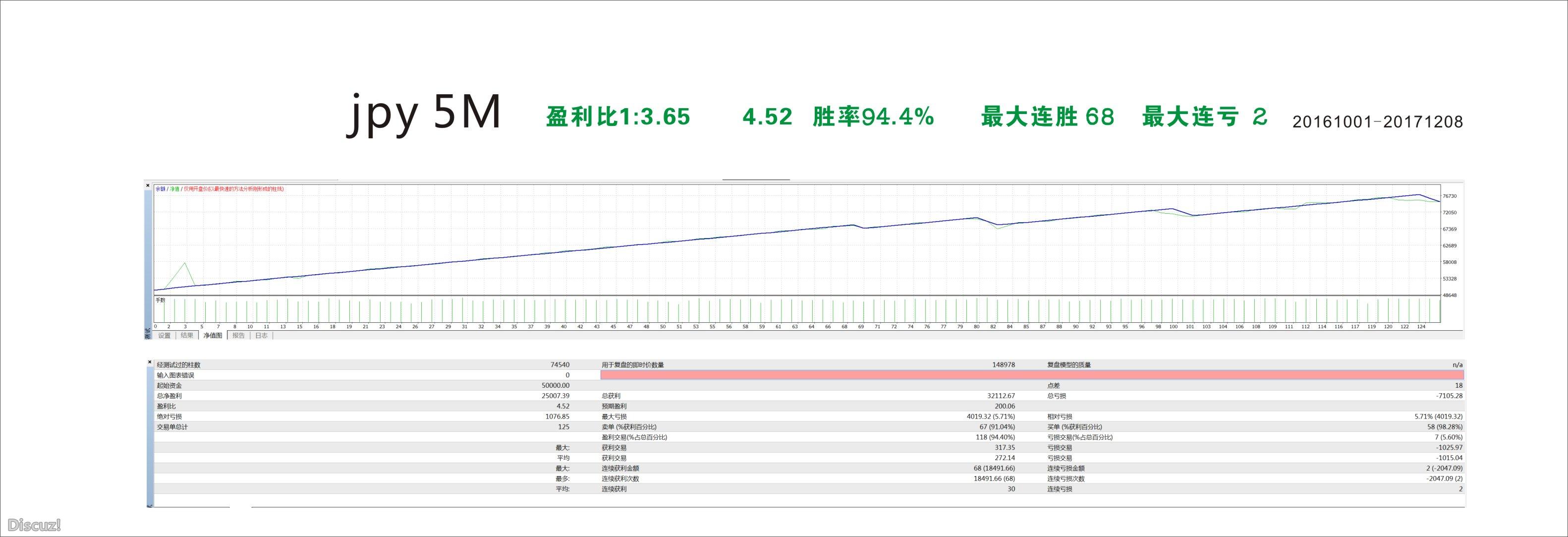The width and height of the screenshot is (1568, 537).
Task: Switch to the 日志 tab
Action: coord(261,336)
